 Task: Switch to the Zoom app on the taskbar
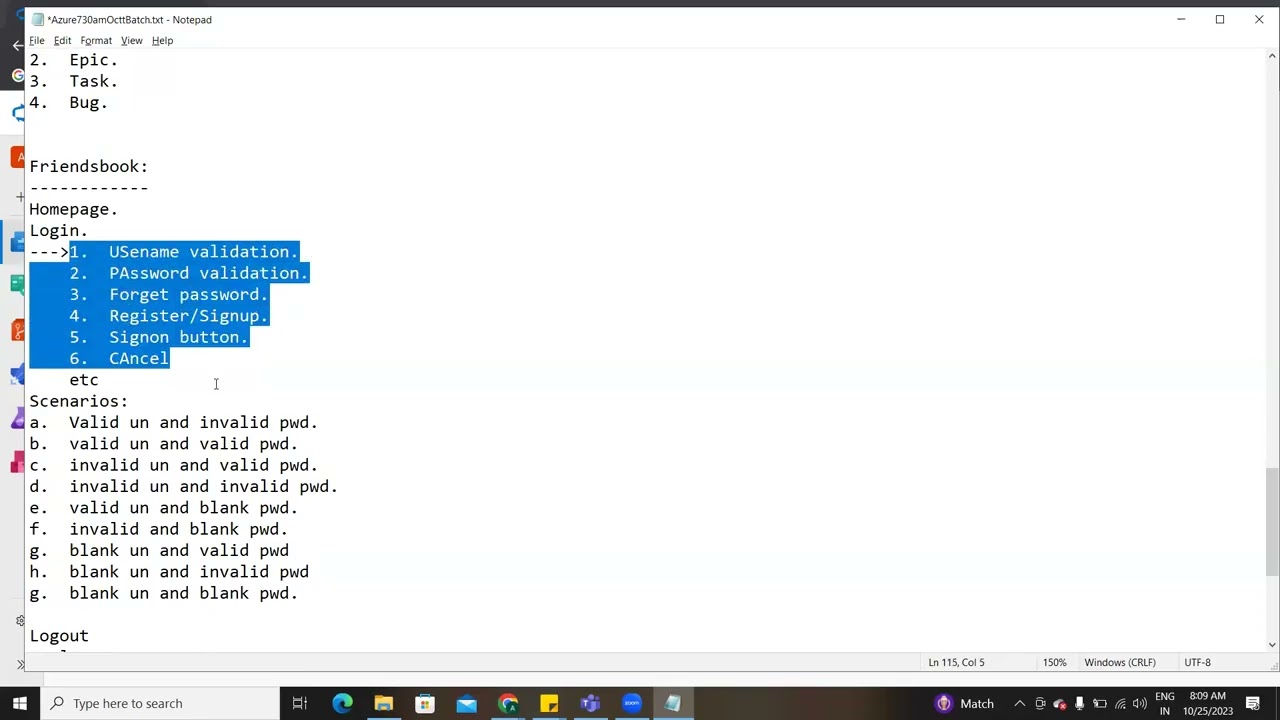(632, 703)
